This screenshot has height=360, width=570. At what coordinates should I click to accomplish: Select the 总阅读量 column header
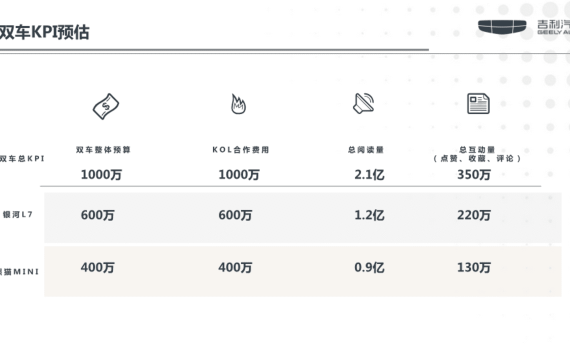point(366,150)
